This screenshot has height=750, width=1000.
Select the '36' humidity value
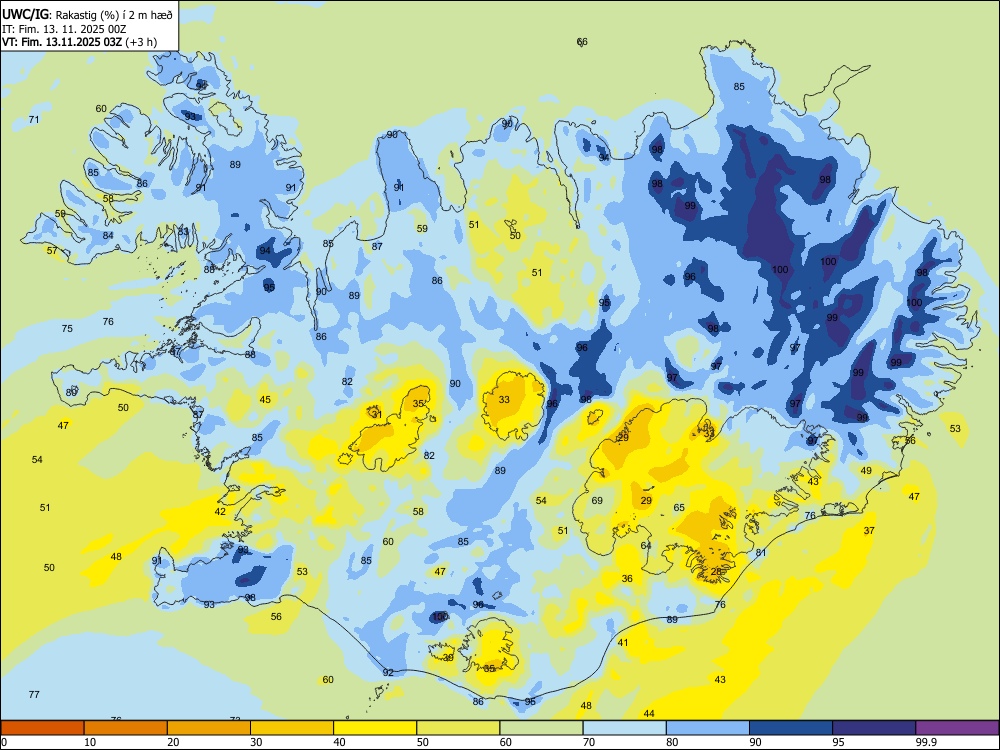[628, 578]
